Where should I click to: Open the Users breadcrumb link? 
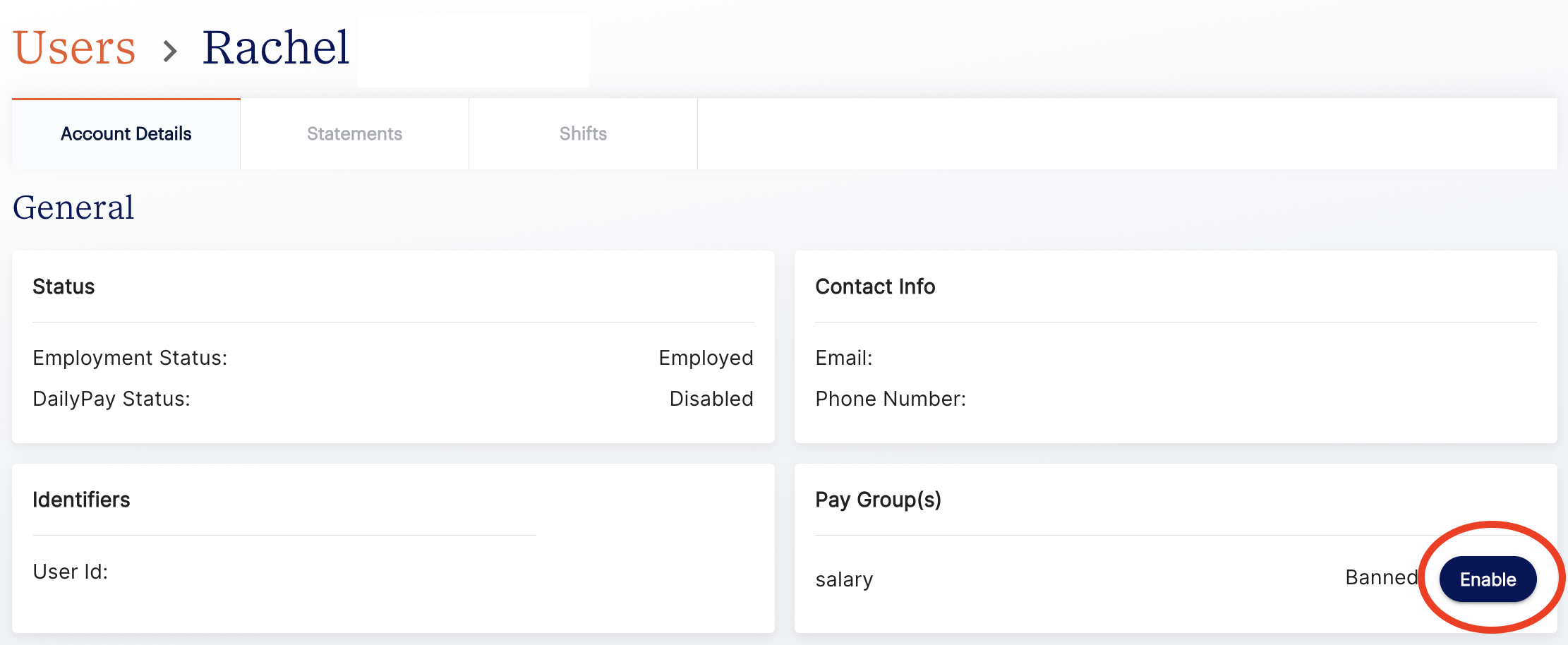pos(74,48)
